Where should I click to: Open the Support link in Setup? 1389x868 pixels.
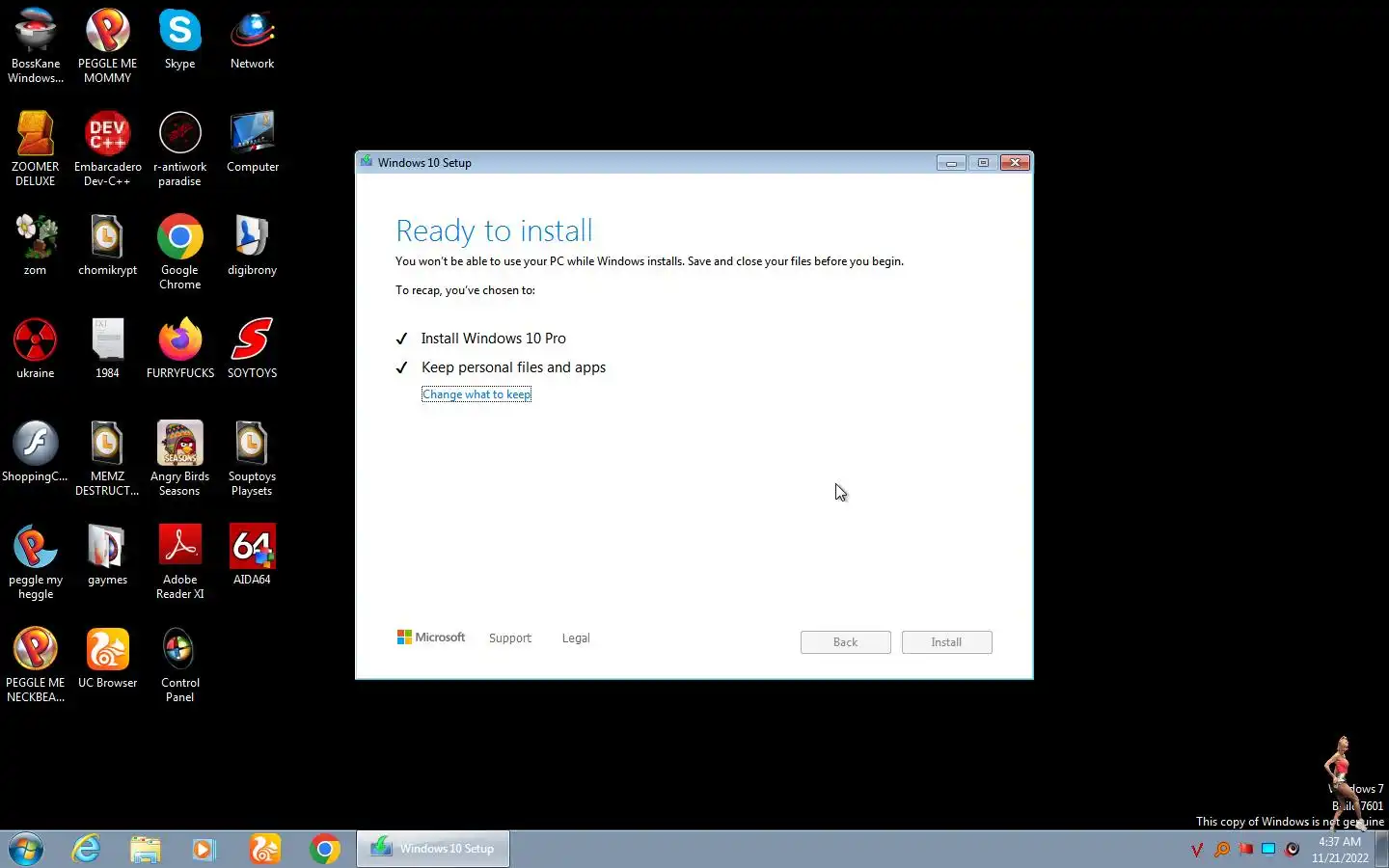(509, 638)
